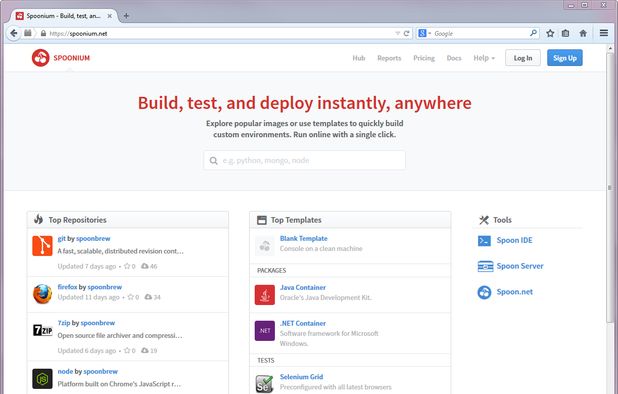Open Firefox hamburger menu
The width and height of the screenshot is (618, 394).
(x=604, y=33)
